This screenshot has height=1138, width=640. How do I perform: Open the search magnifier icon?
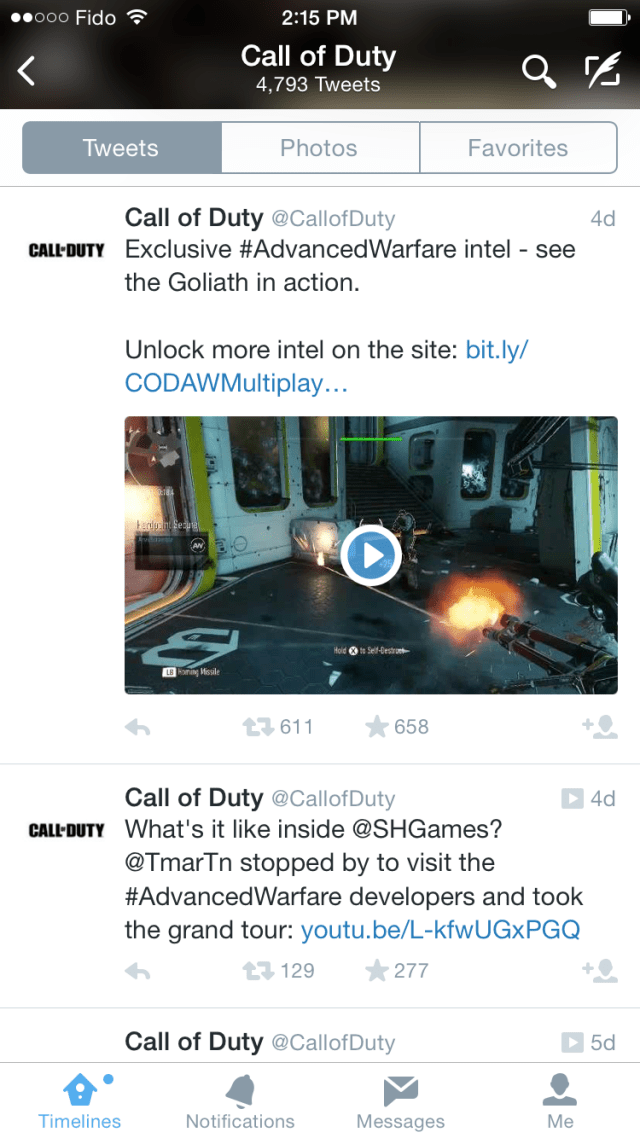539,71
